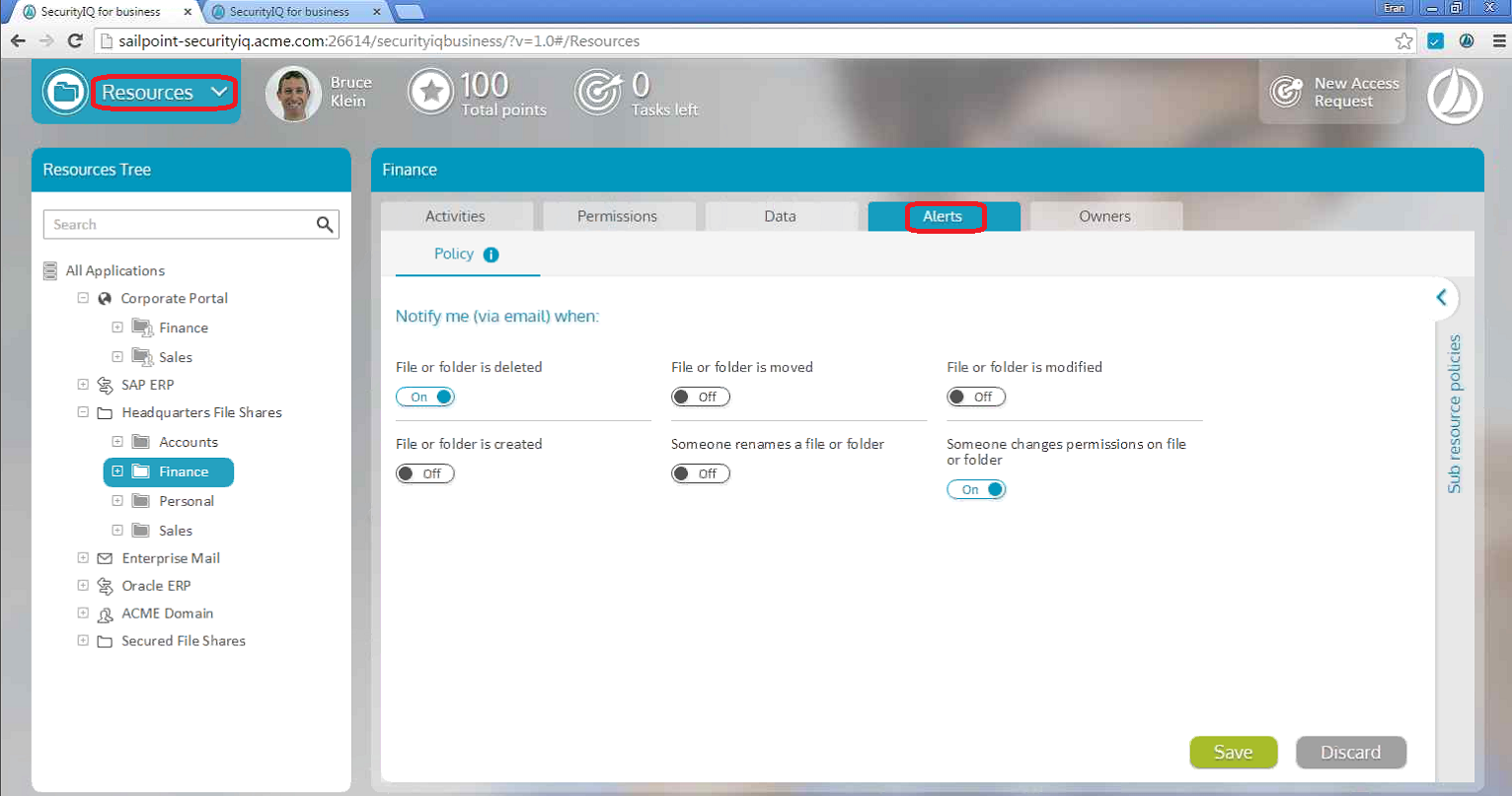Enable the 'File or folder is moved' alert
This screenshot has height=796, width=1512.
point(701,397)
